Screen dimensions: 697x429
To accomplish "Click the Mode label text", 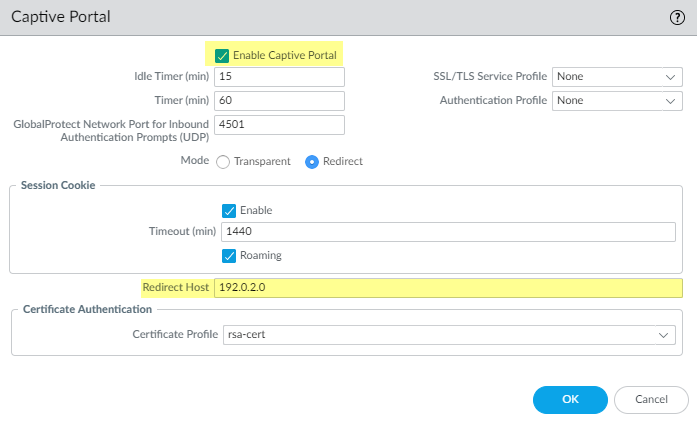I will tap(194, 161).
